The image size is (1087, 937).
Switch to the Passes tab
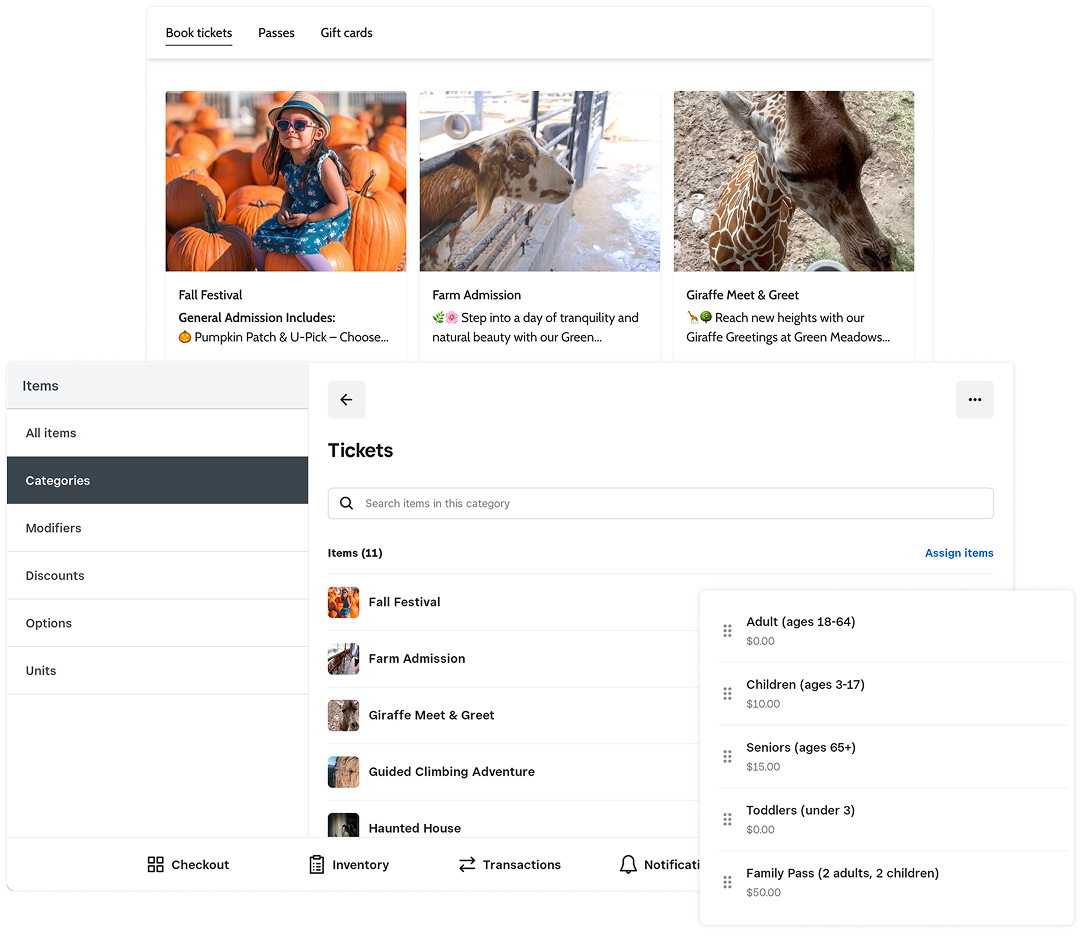[276, 32]
